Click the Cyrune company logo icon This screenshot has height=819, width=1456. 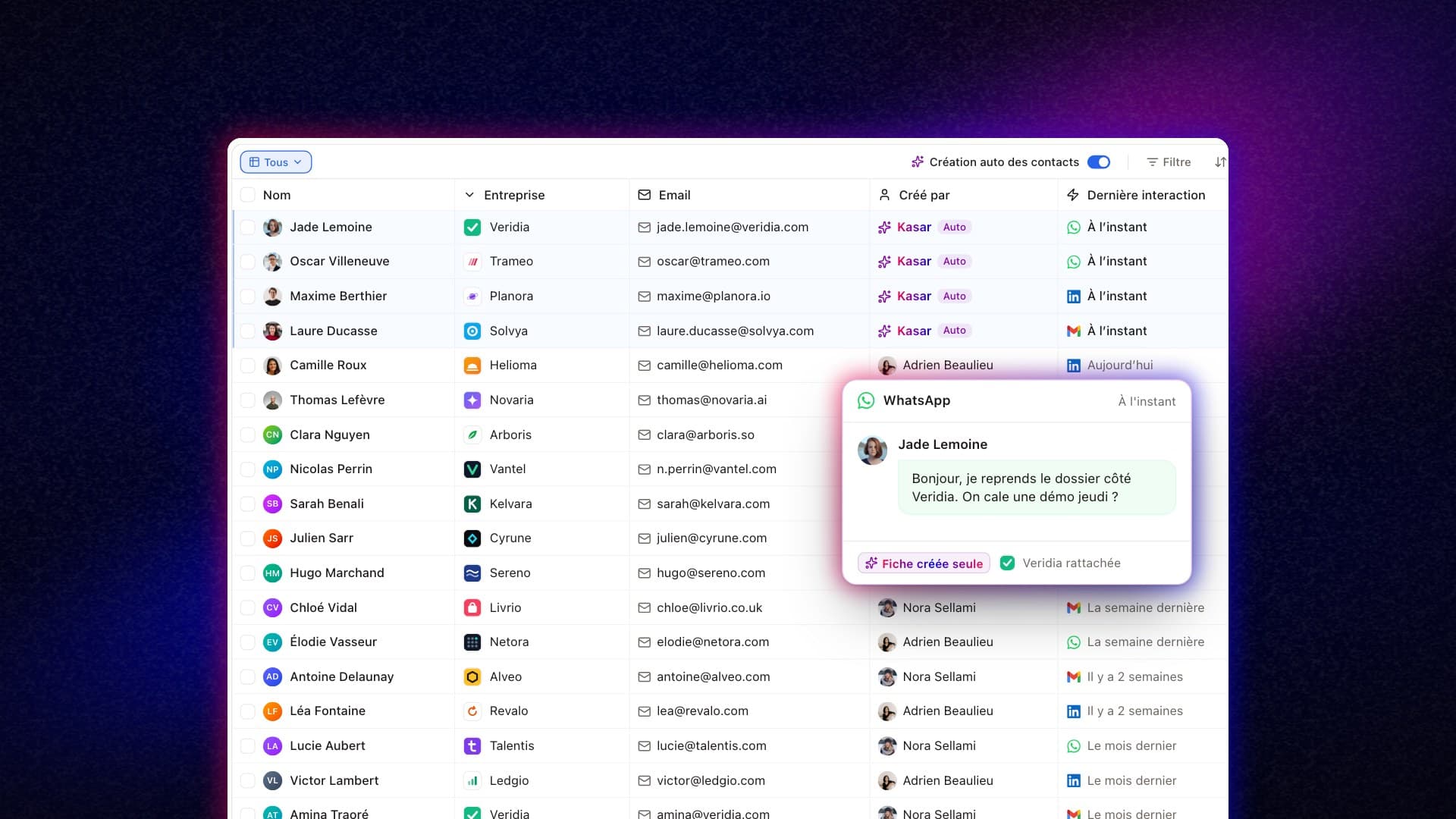tap(472, 538)
